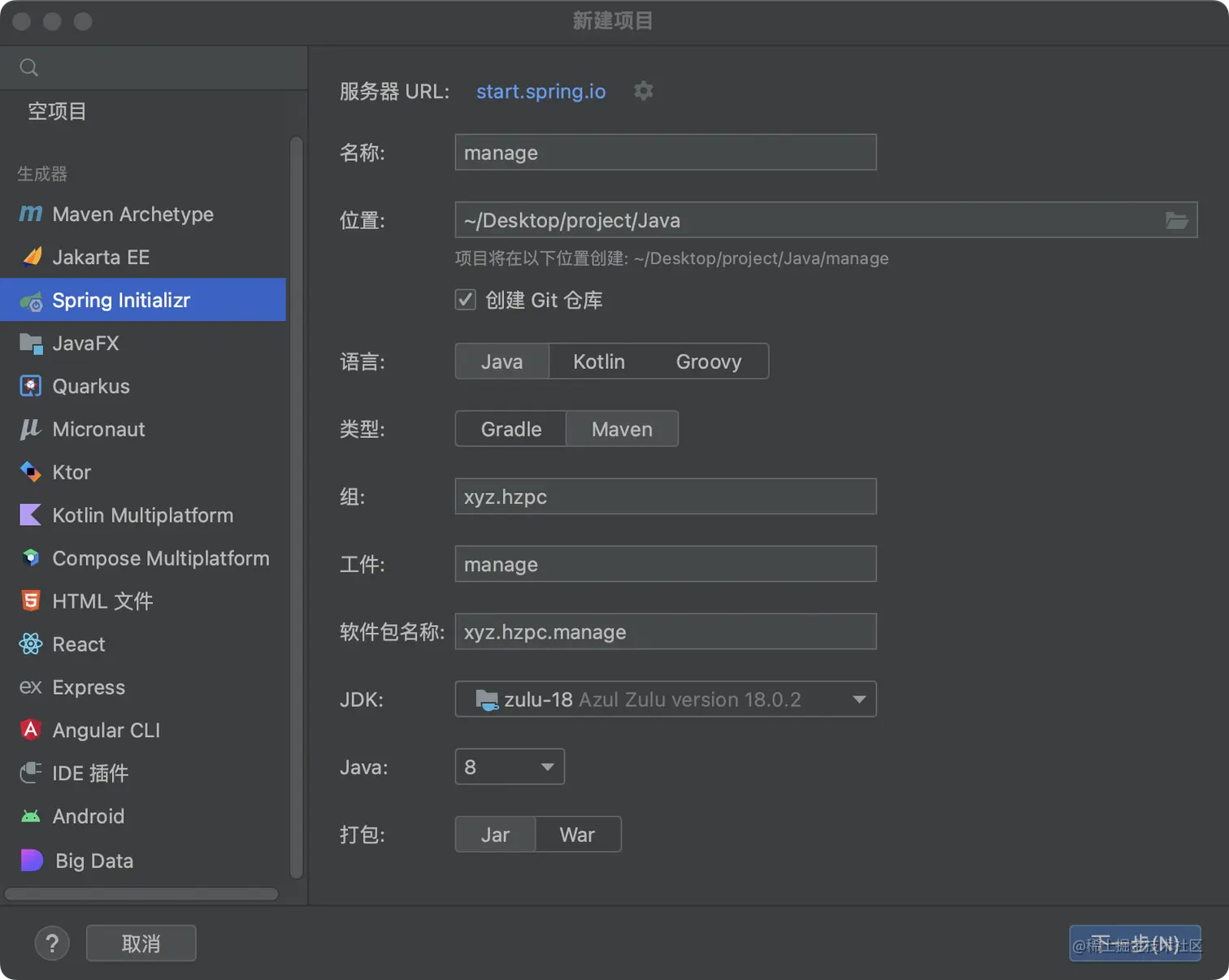Select JavaFX generator entry
Viewport: 1229px width, 980px height.
click(x=143, y=344)
